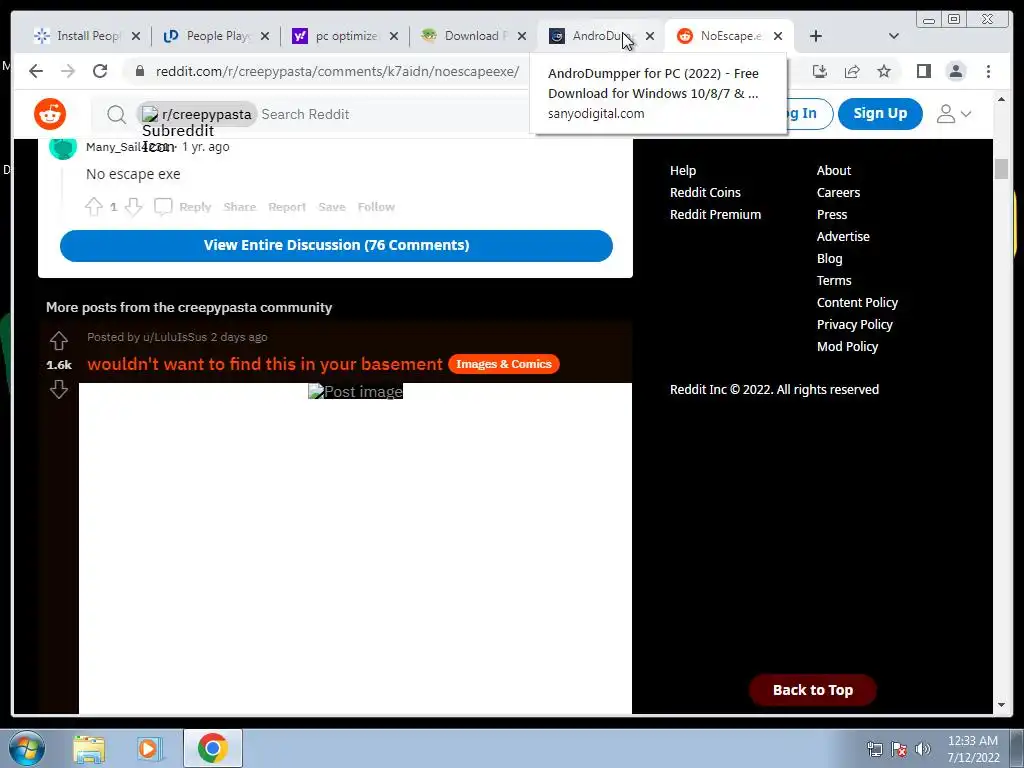Open the side panel icon
The height and width of the screenshot is (768, 1024).
pyautogui.click(x=923, y=71)
